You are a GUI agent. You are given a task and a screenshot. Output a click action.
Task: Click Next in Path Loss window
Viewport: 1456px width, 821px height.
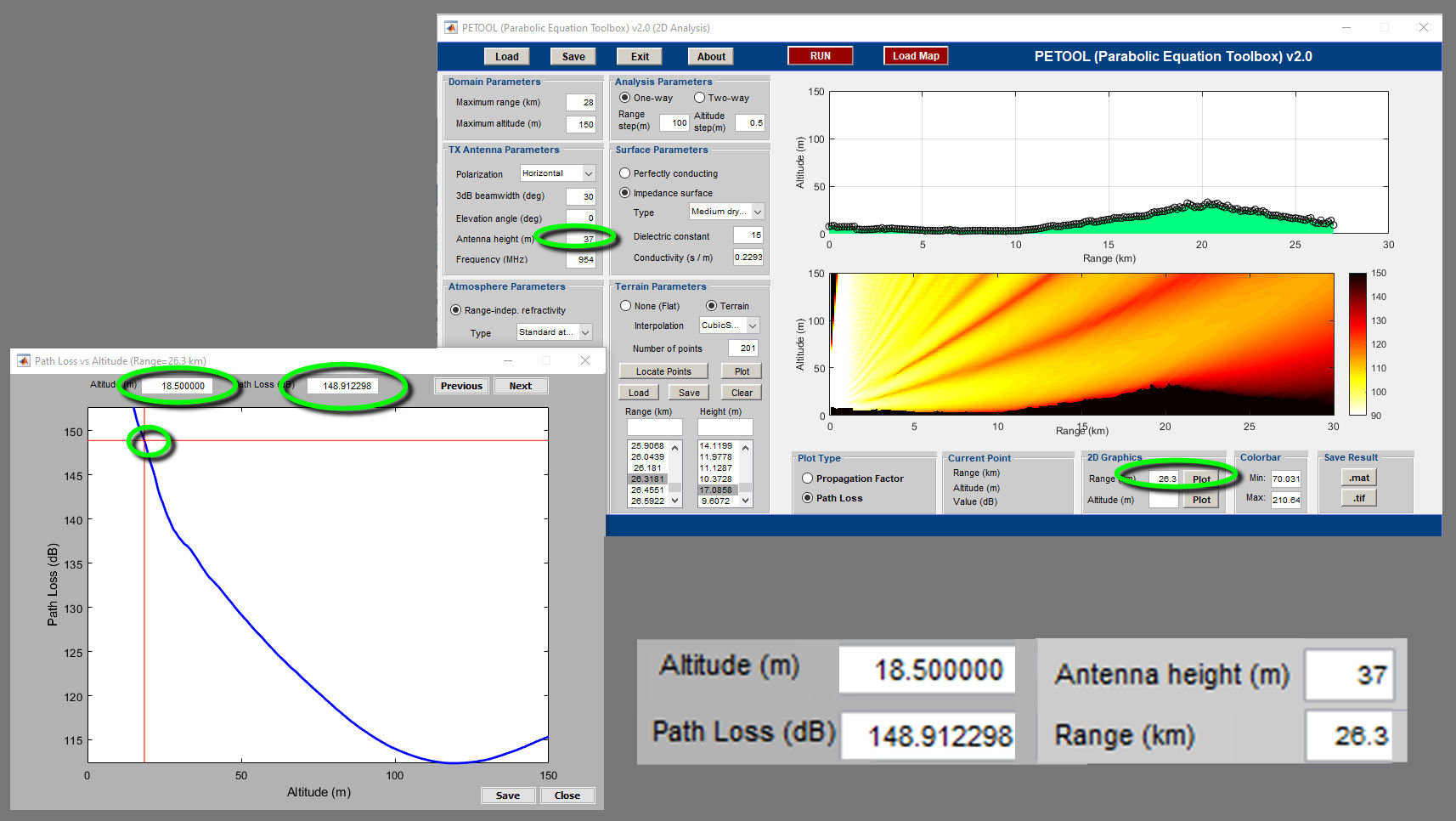pyautogui.click(x=521, y=386)
